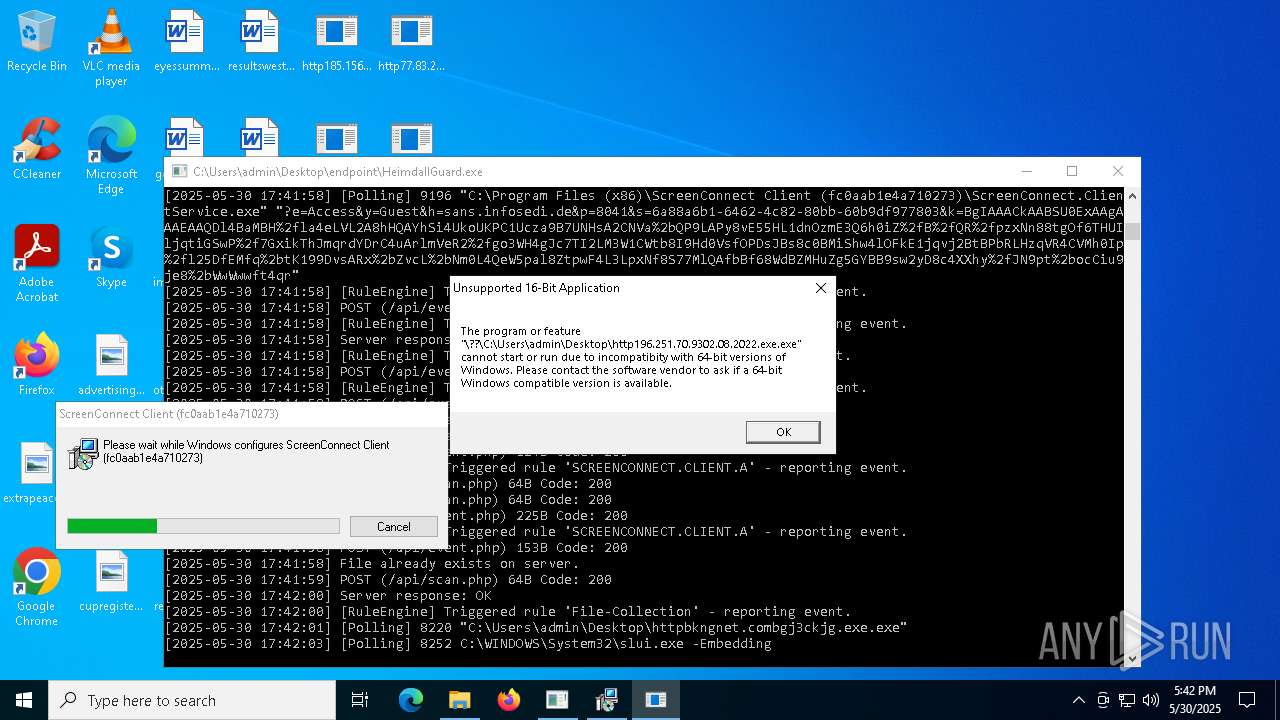The image size is (1280, 720).
Task: Launch Microsoft Edge desktop shortcut
Action: coord(111,155)
